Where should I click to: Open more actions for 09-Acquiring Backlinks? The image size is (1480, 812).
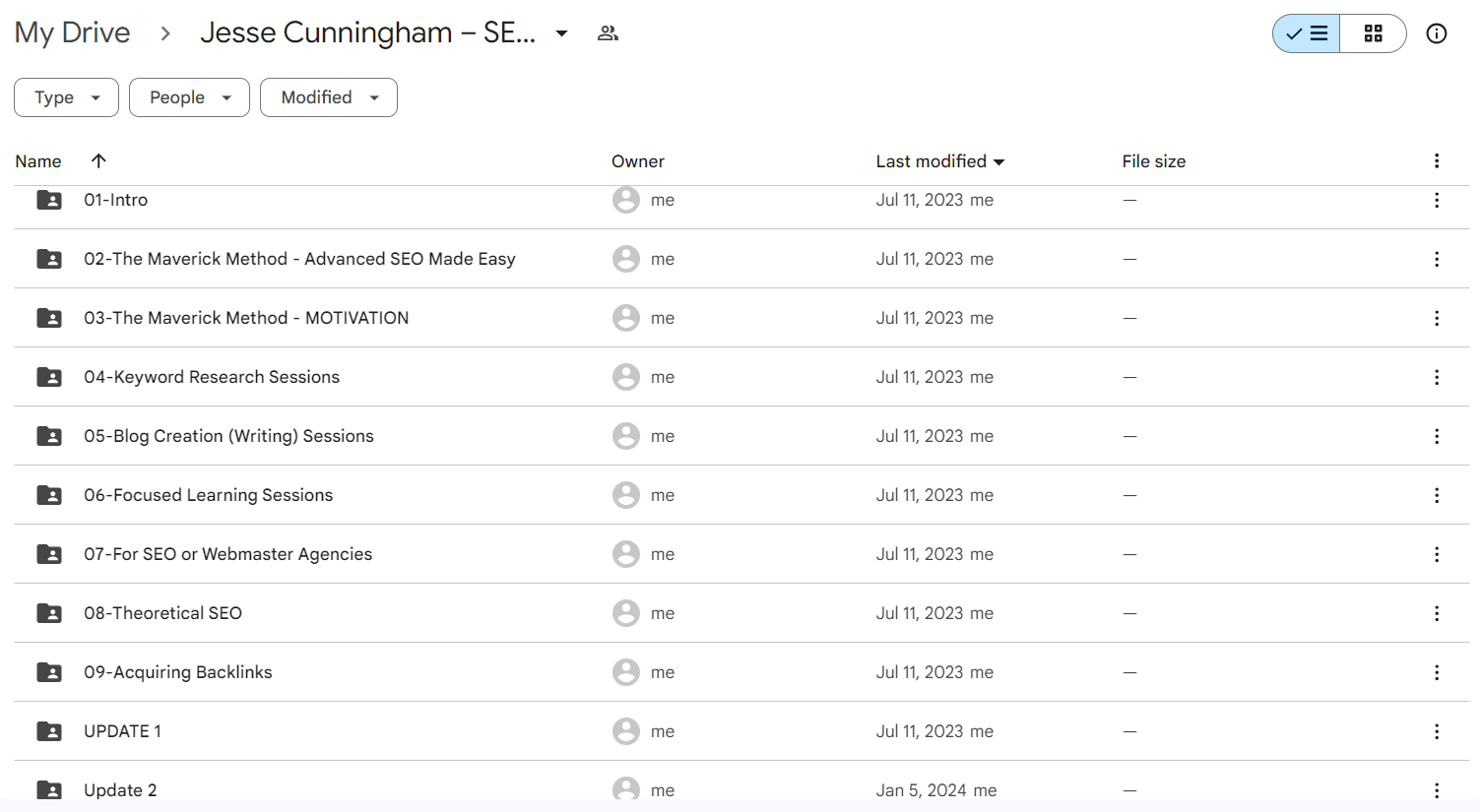(x=1437, y=672)
